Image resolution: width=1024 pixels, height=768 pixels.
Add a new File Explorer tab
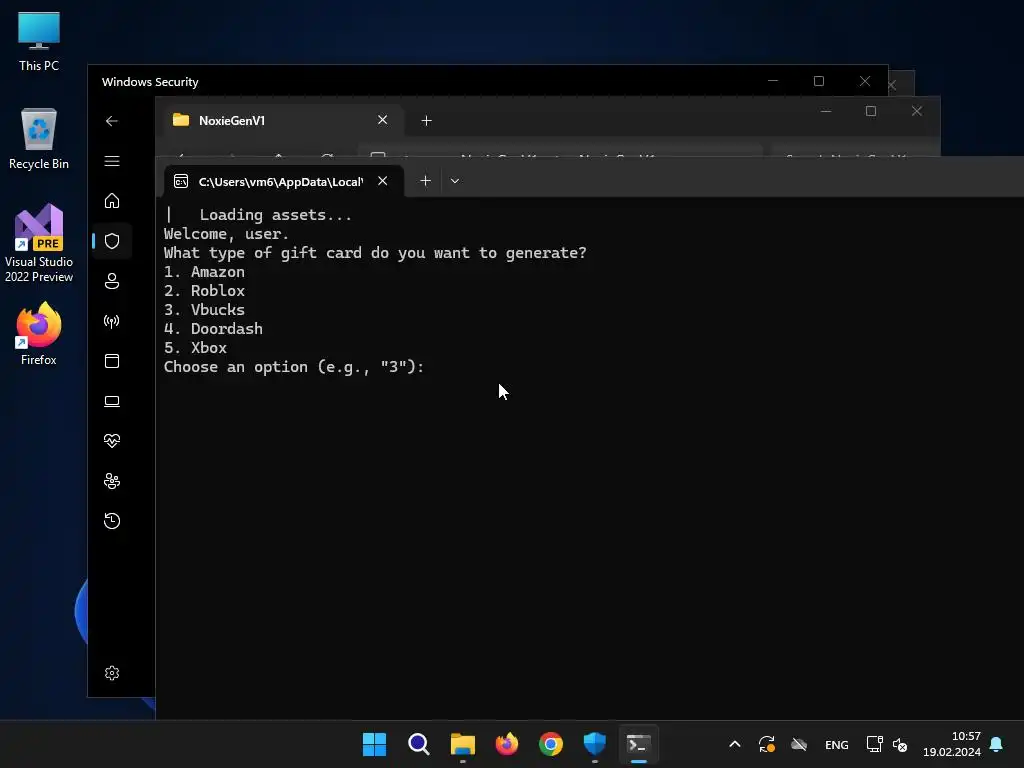pos(426,121)
